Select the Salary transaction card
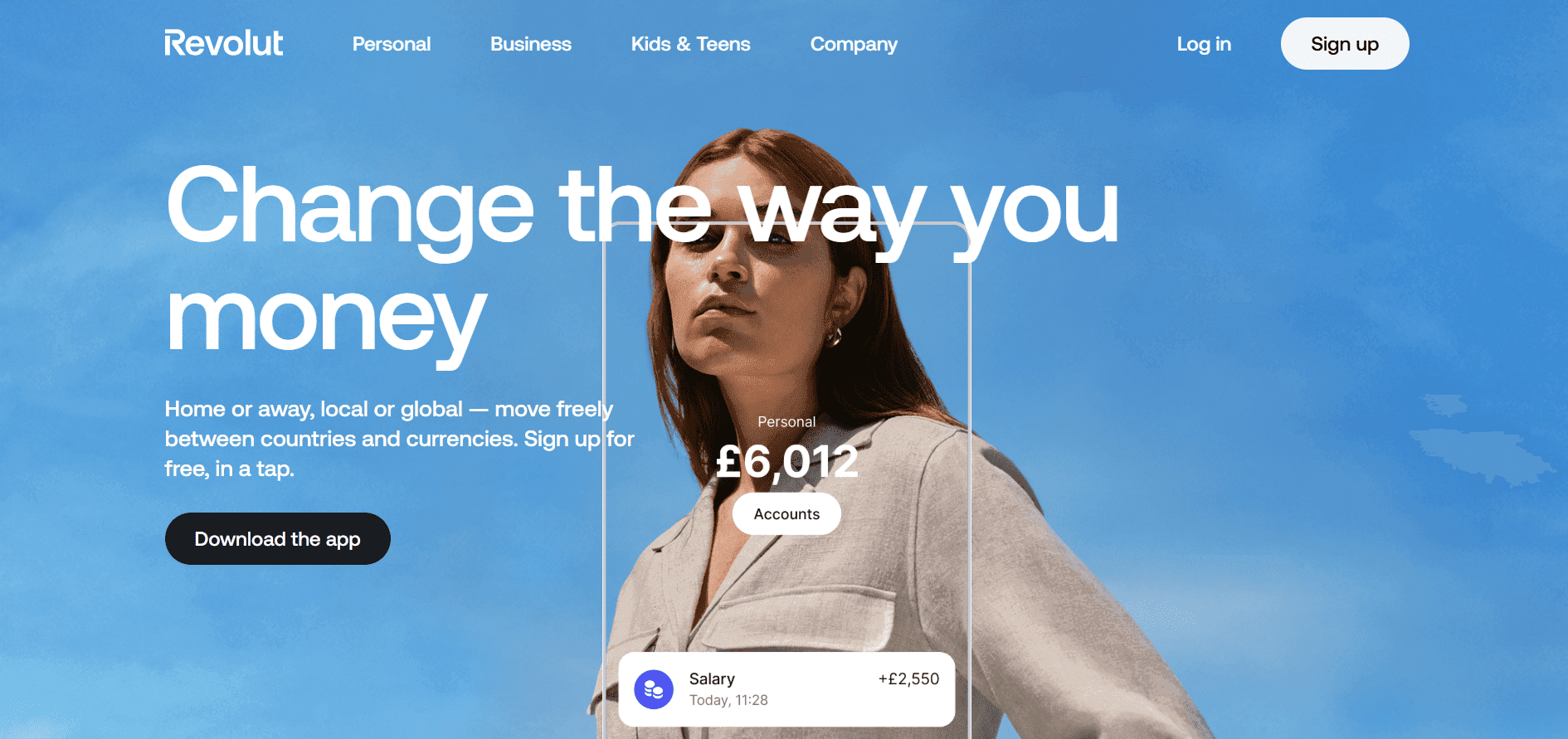The image size is (1568, 739). (786, 689)
